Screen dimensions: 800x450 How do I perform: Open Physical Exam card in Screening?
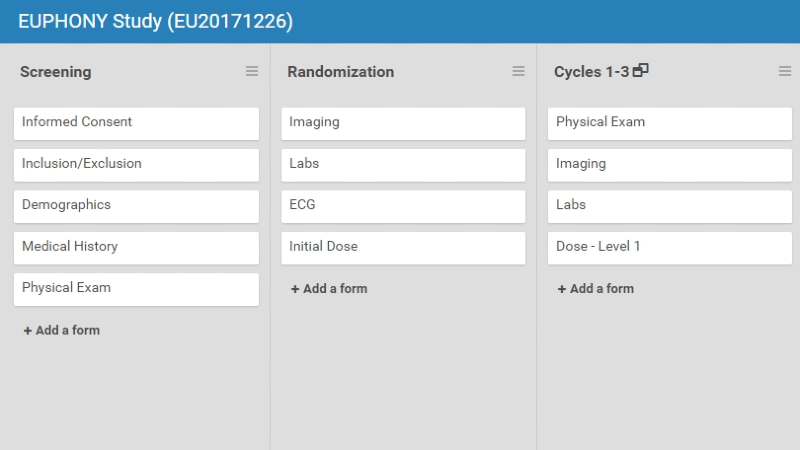[136, 288]
